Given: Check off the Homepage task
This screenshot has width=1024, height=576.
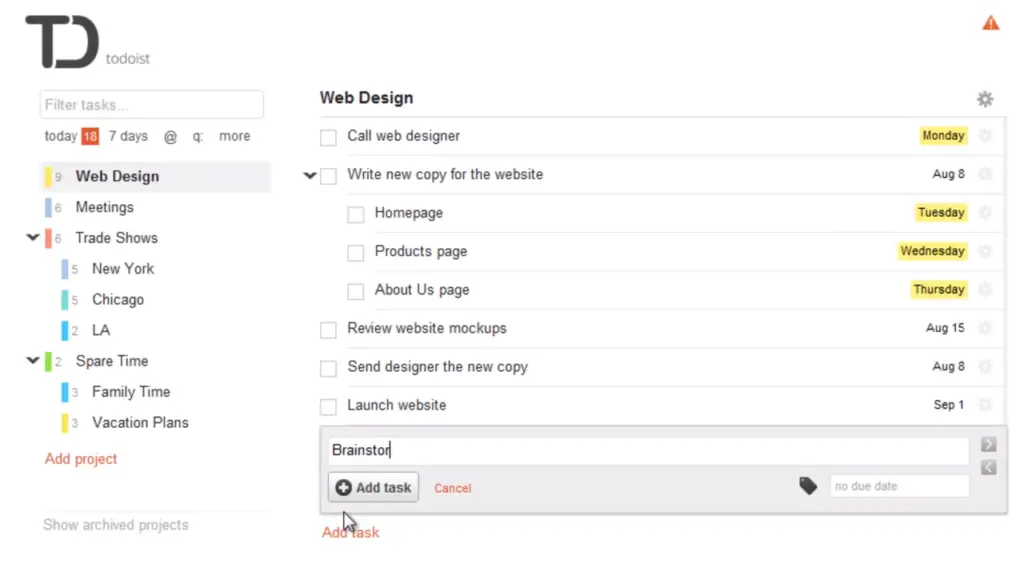Looking at the screenshot, I should pyautogui.click(x=355, y=212).
